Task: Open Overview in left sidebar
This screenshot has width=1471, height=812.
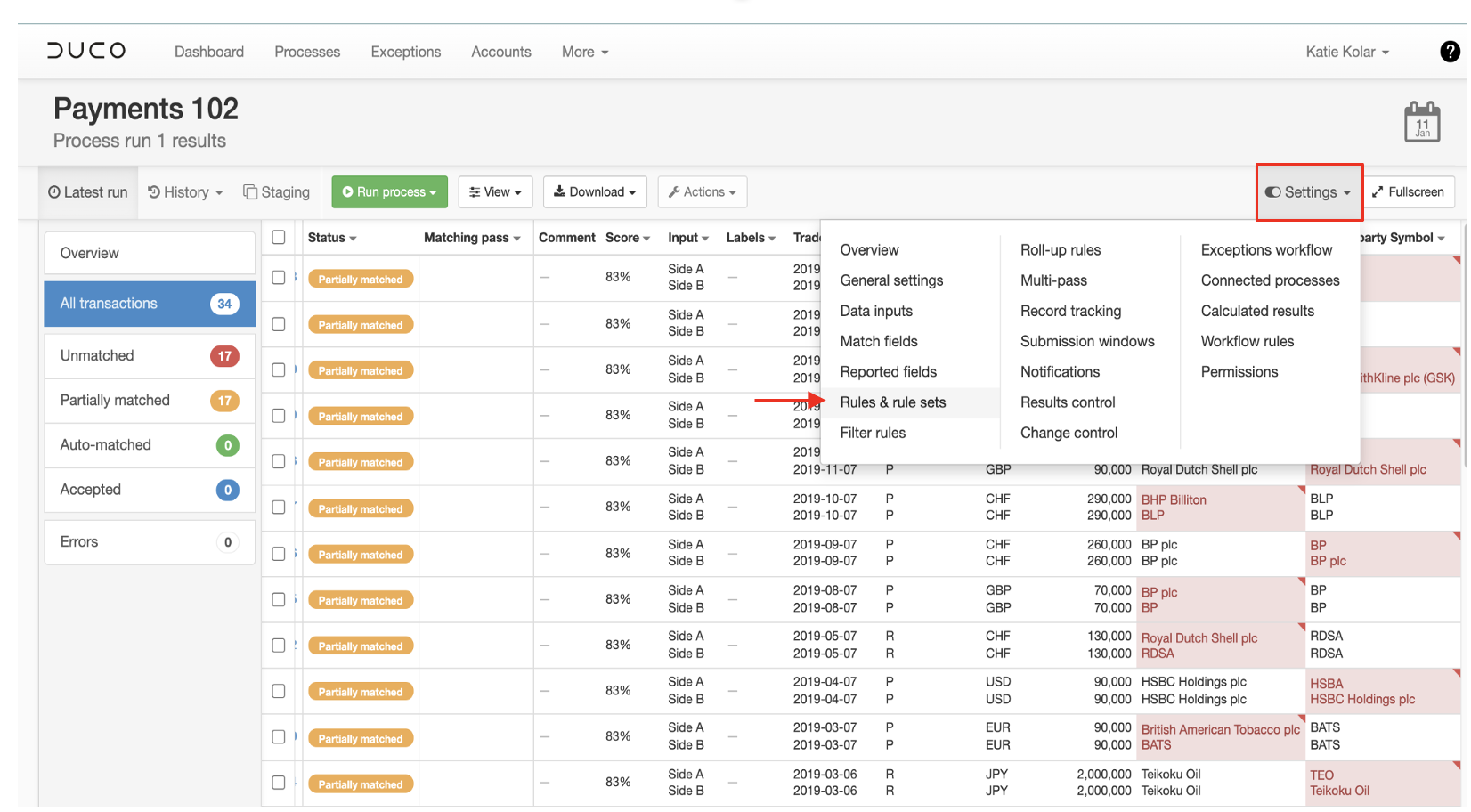Action: [150, 253]
